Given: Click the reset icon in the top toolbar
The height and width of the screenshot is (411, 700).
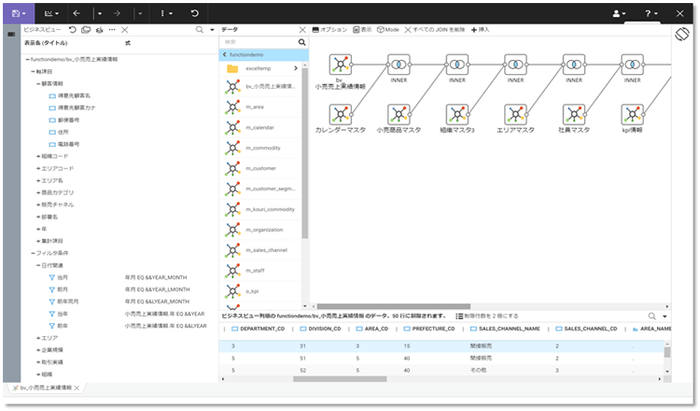Looking at the screenshot, I should 195,13.
